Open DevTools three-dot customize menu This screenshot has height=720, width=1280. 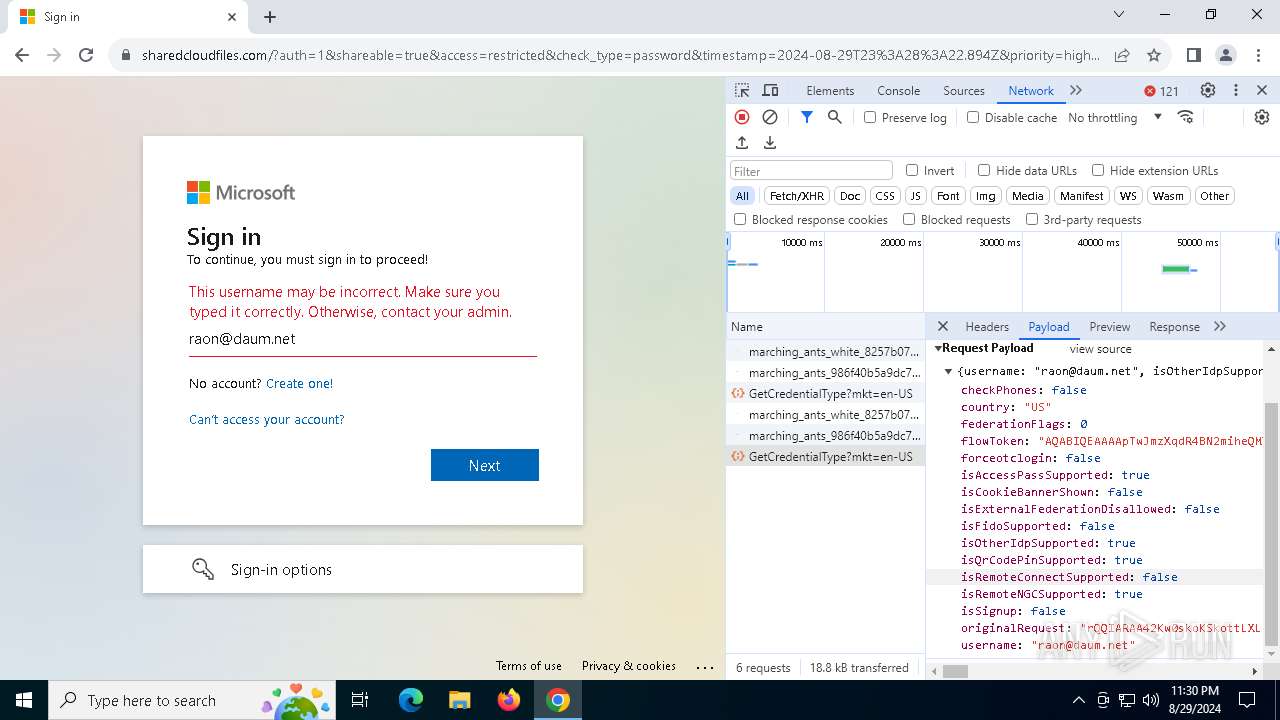coord(1236,90)
